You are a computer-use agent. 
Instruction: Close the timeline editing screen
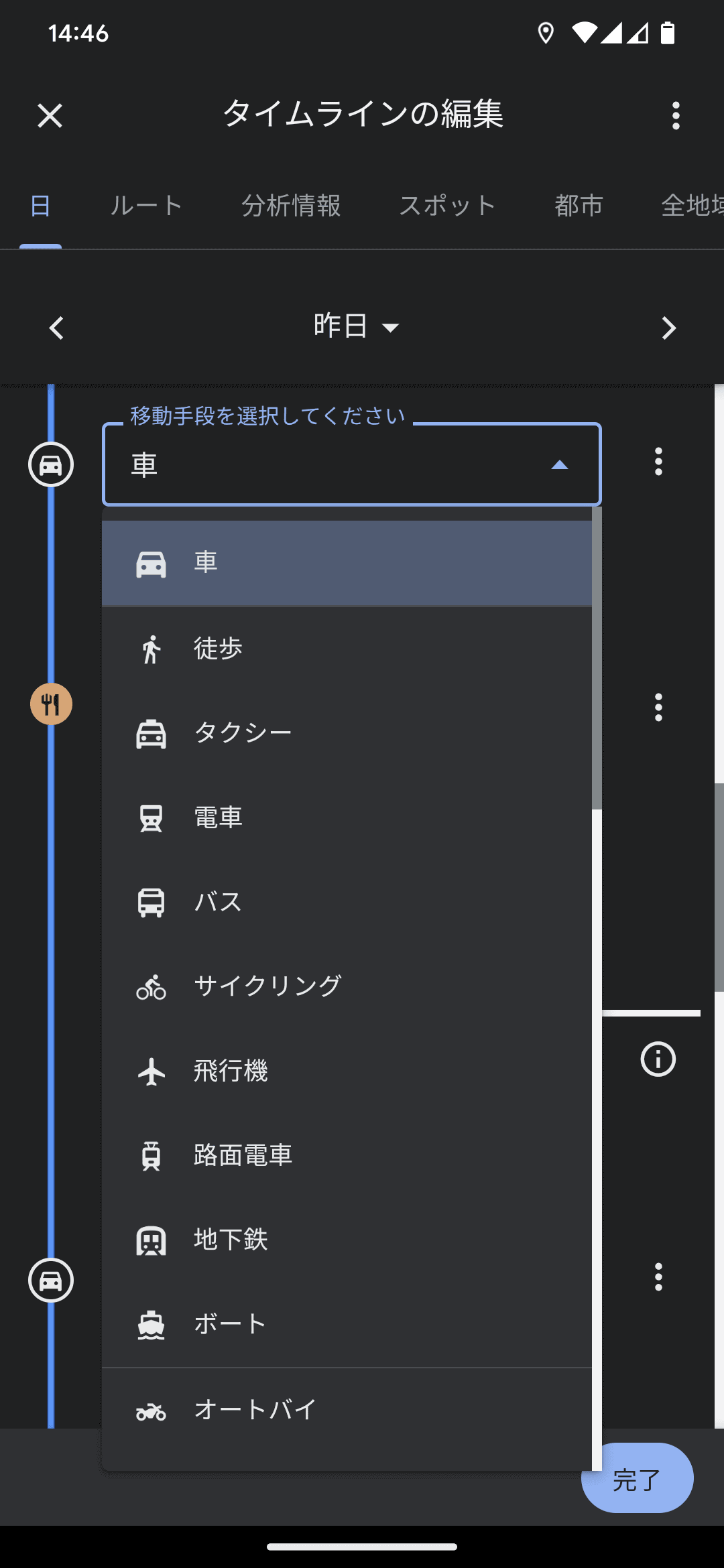coord(50,115)
